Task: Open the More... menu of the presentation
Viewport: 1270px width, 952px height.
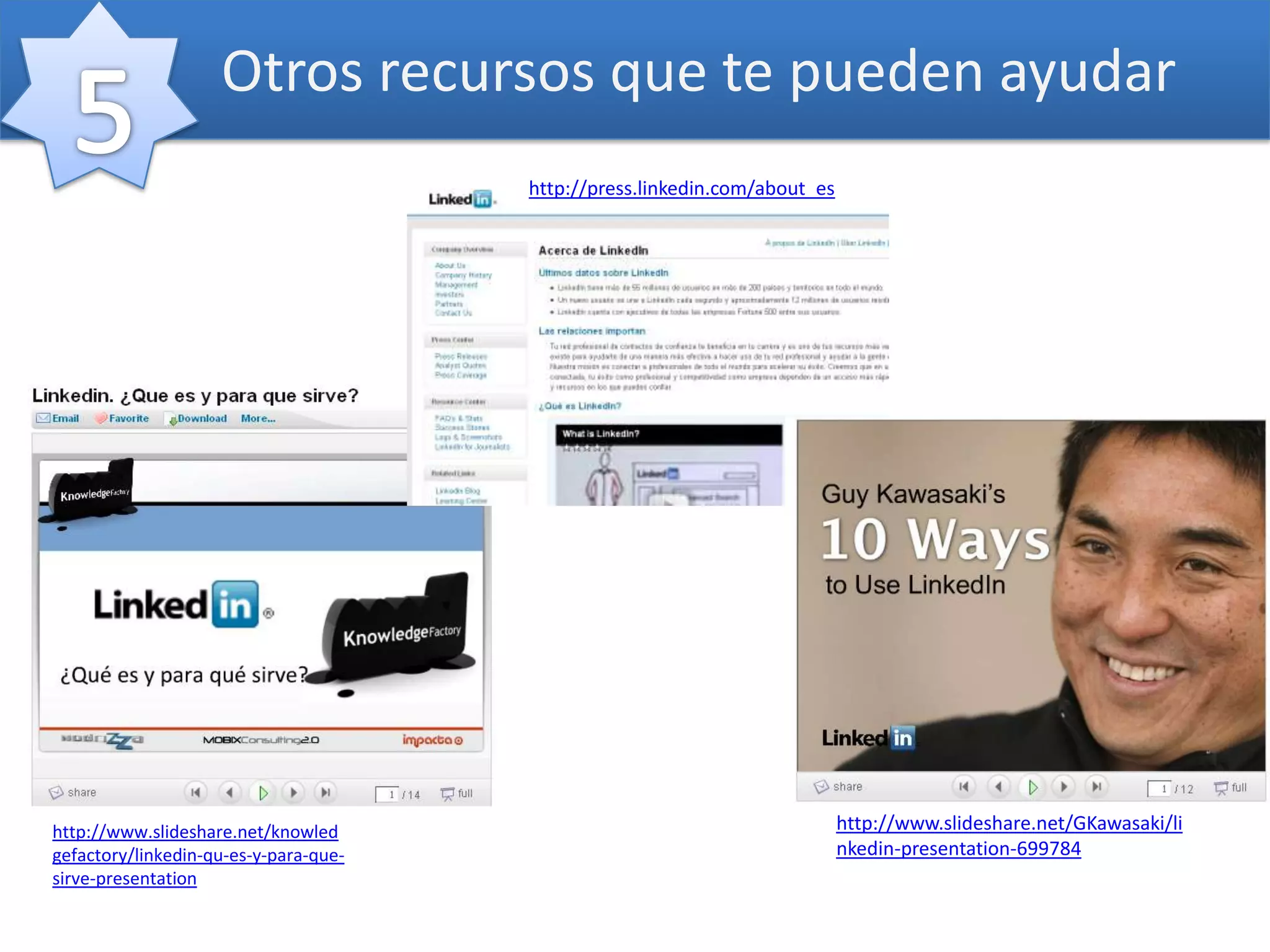Action: click(258, 418)
